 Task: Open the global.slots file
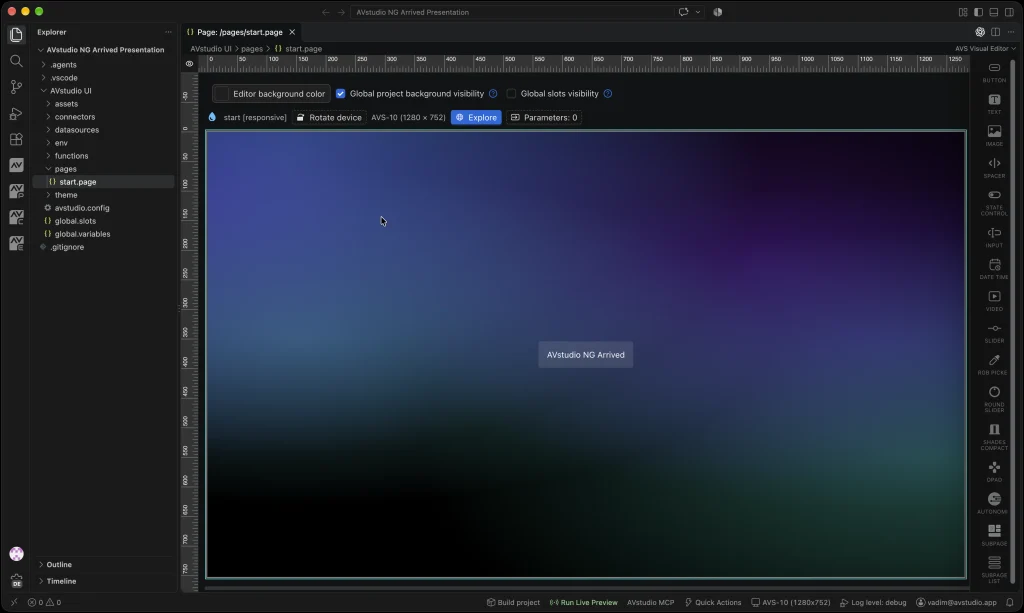pyautogui.click(x=103, y=221)
